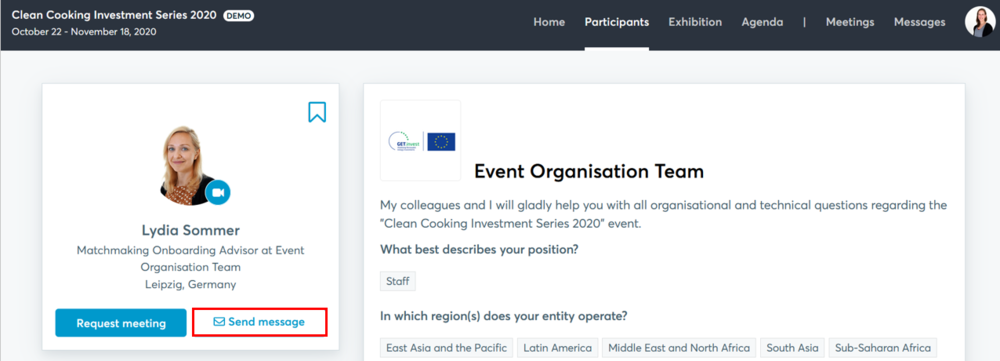Click the envelope icon in Send message
This screenshot has width=1000, height=361.
coord(219,322)
